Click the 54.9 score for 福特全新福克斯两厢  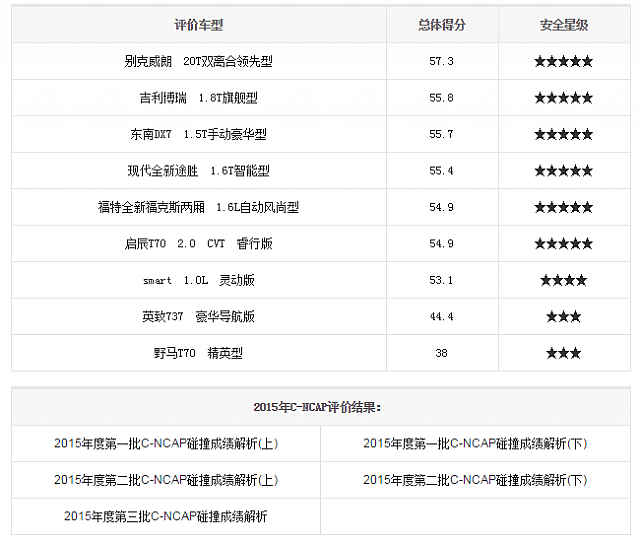[441, 207]
